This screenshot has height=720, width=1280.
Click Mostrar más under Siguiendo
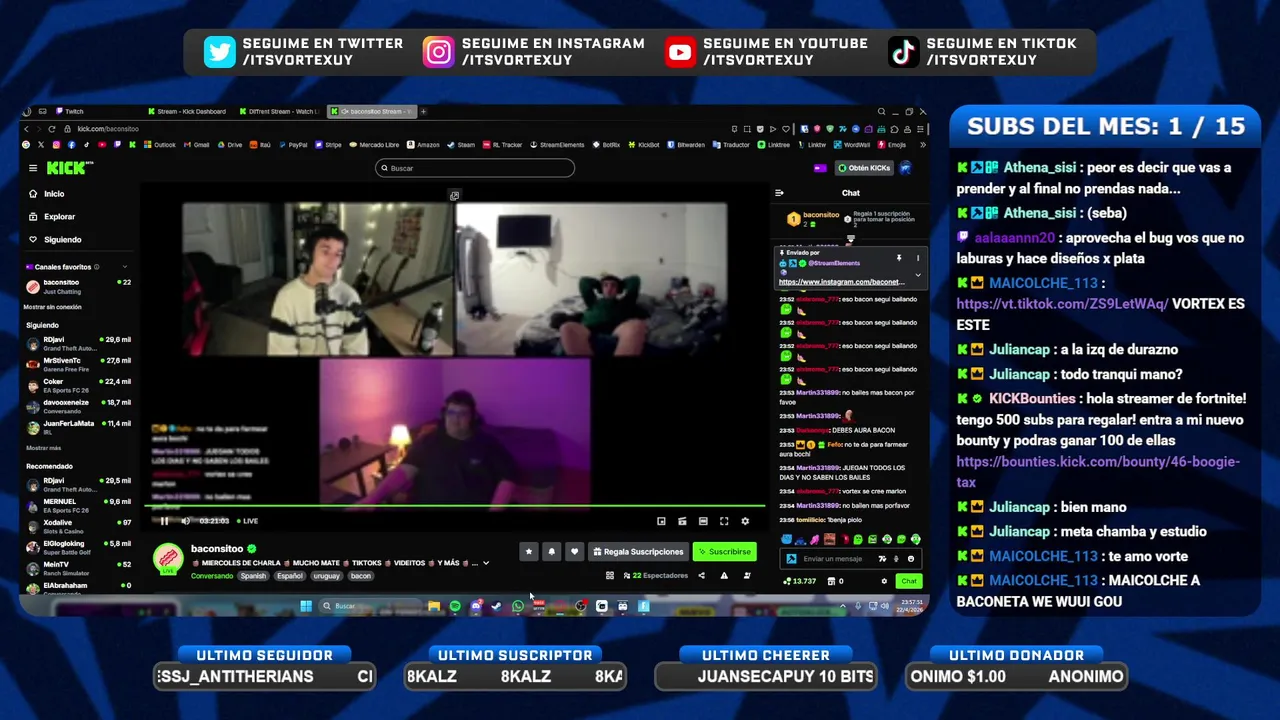coord(43,448)
